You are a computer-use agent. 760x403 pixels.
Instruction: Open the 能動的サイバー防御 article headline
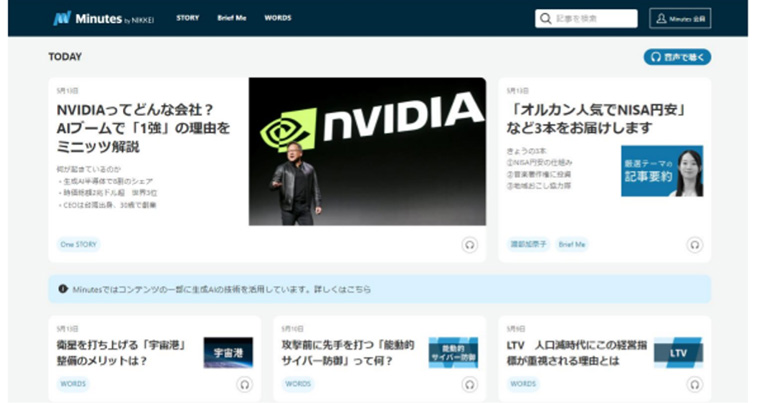click(348, 353)
